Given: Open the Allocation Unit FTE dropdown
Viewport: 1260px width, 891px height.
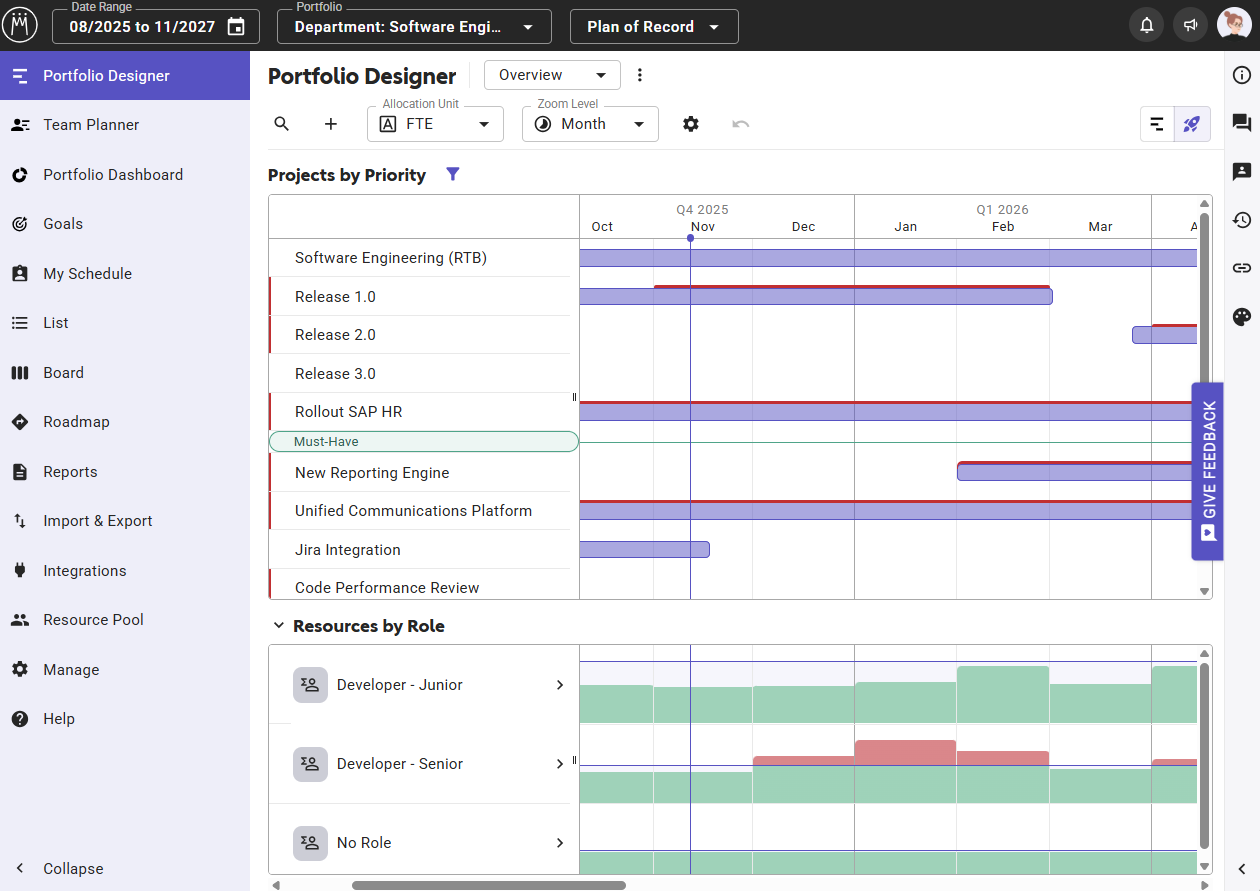Looking at the screenshot, I should tap(436, 124).
